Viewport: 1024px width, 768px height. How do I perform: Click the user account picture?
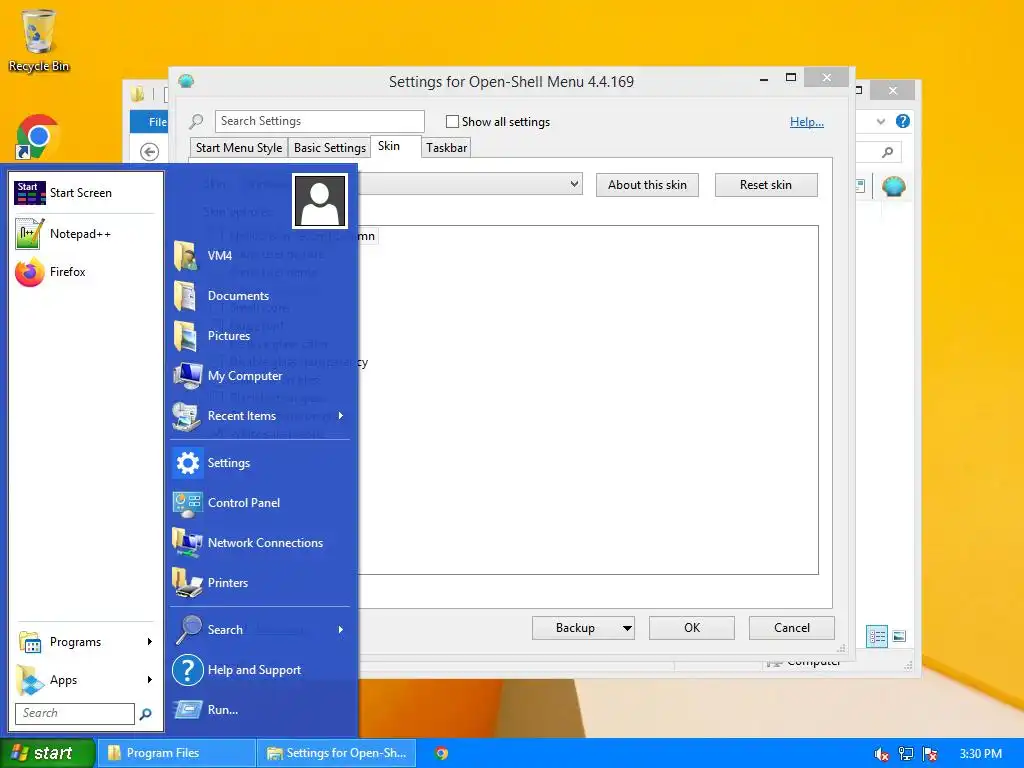click(319, 200)
